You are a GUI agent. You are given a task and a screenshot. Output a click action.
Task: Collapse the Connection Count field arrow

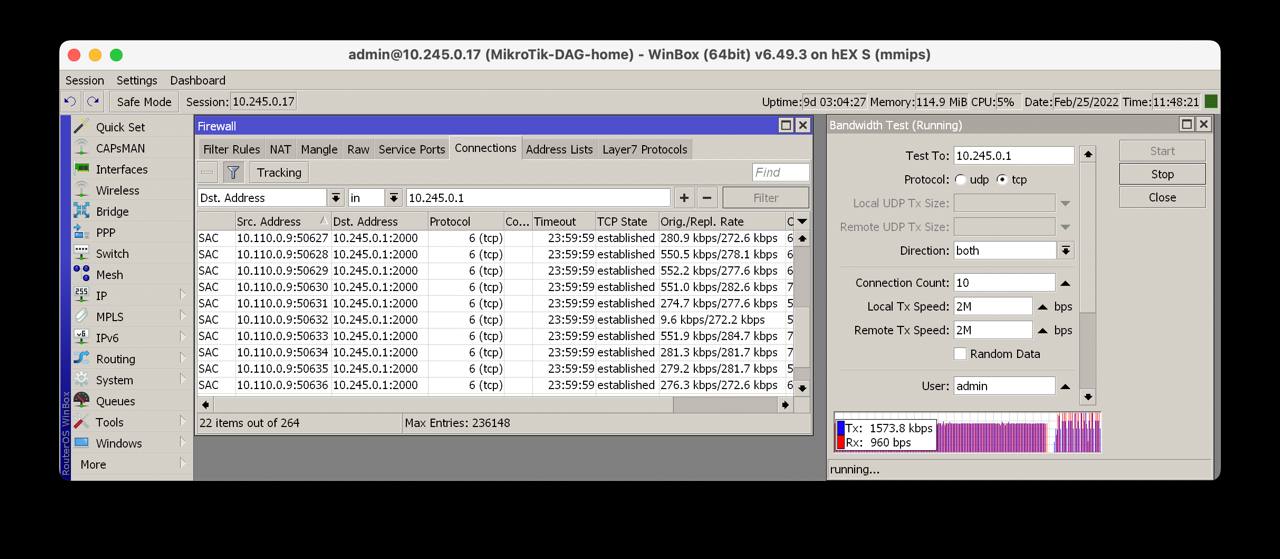[1065, 283]
